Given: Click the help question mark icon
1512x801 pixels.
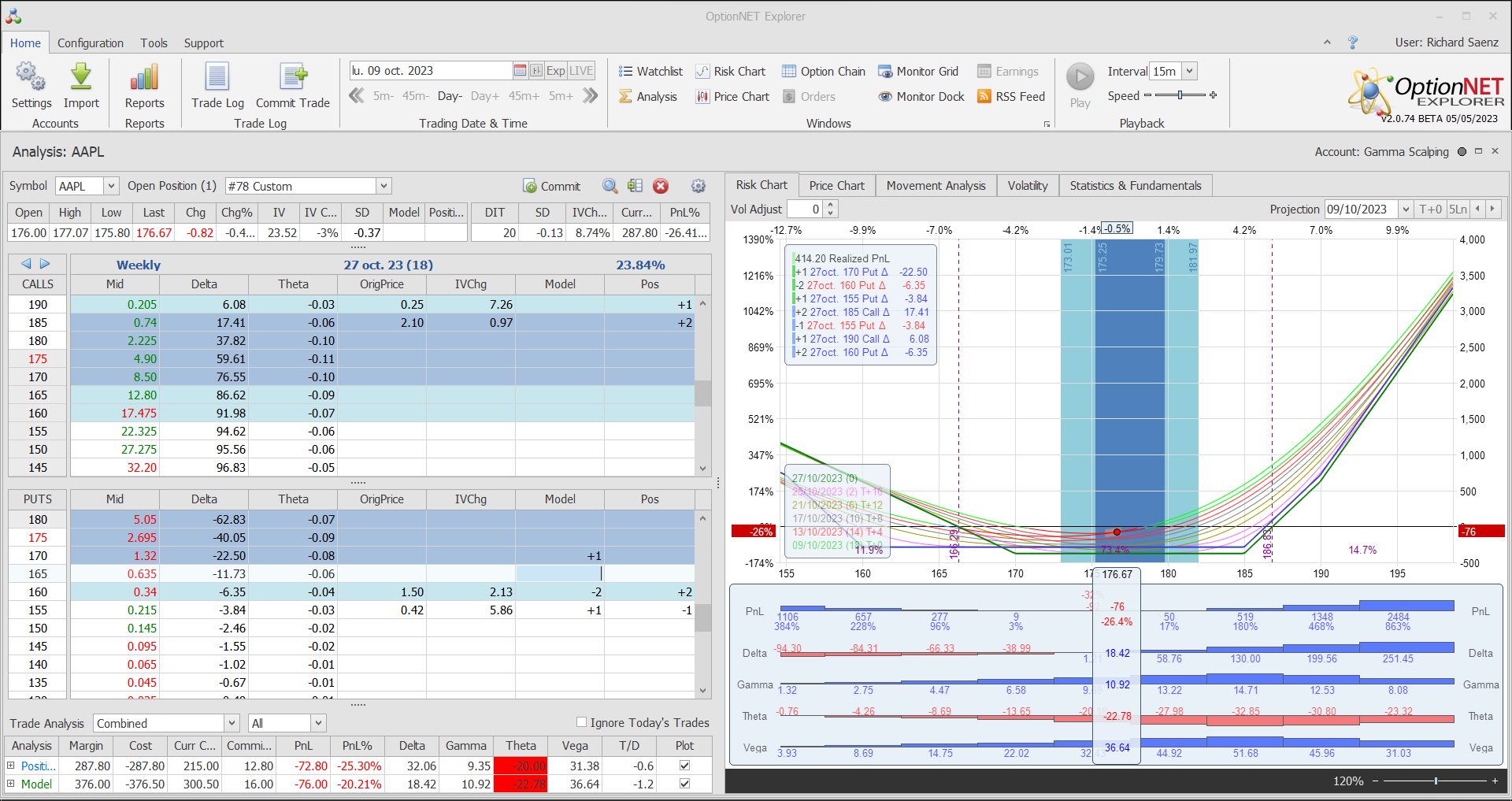Looking at the screenshot, I should pos(1353,43).
